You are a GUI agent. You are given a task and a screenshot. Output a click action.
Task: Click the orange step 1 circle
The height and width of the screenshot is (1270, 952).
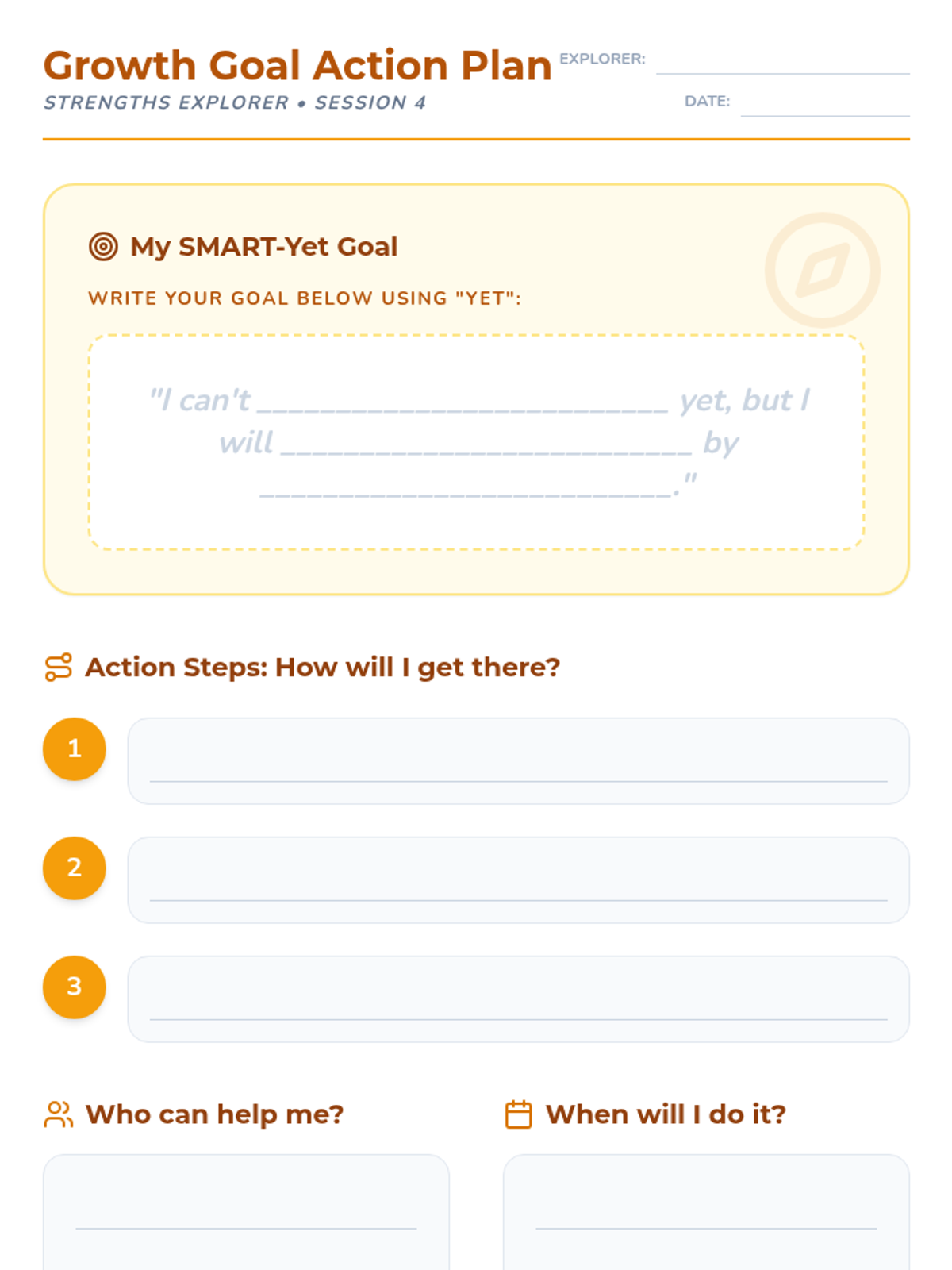[75, 749]
